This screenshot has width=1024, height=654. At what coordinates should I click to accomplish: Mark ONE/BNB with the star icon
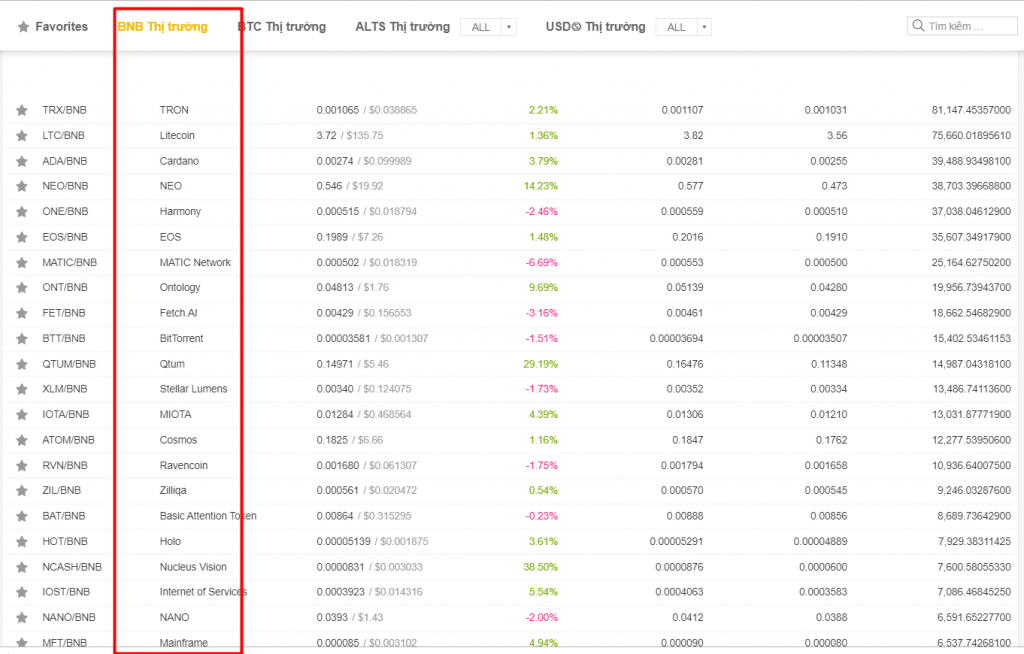pyautogui.click(x=22, y=212)
